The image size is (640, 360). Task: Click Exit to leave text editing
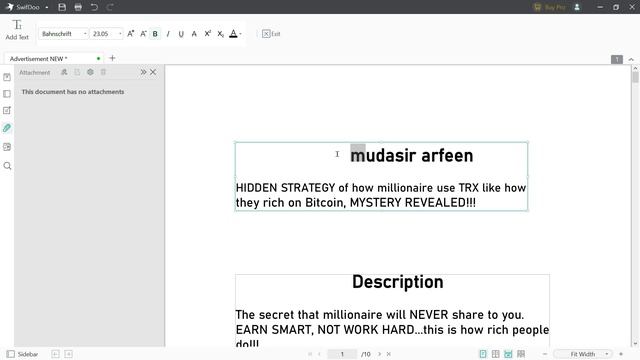[x=271, y=34]
